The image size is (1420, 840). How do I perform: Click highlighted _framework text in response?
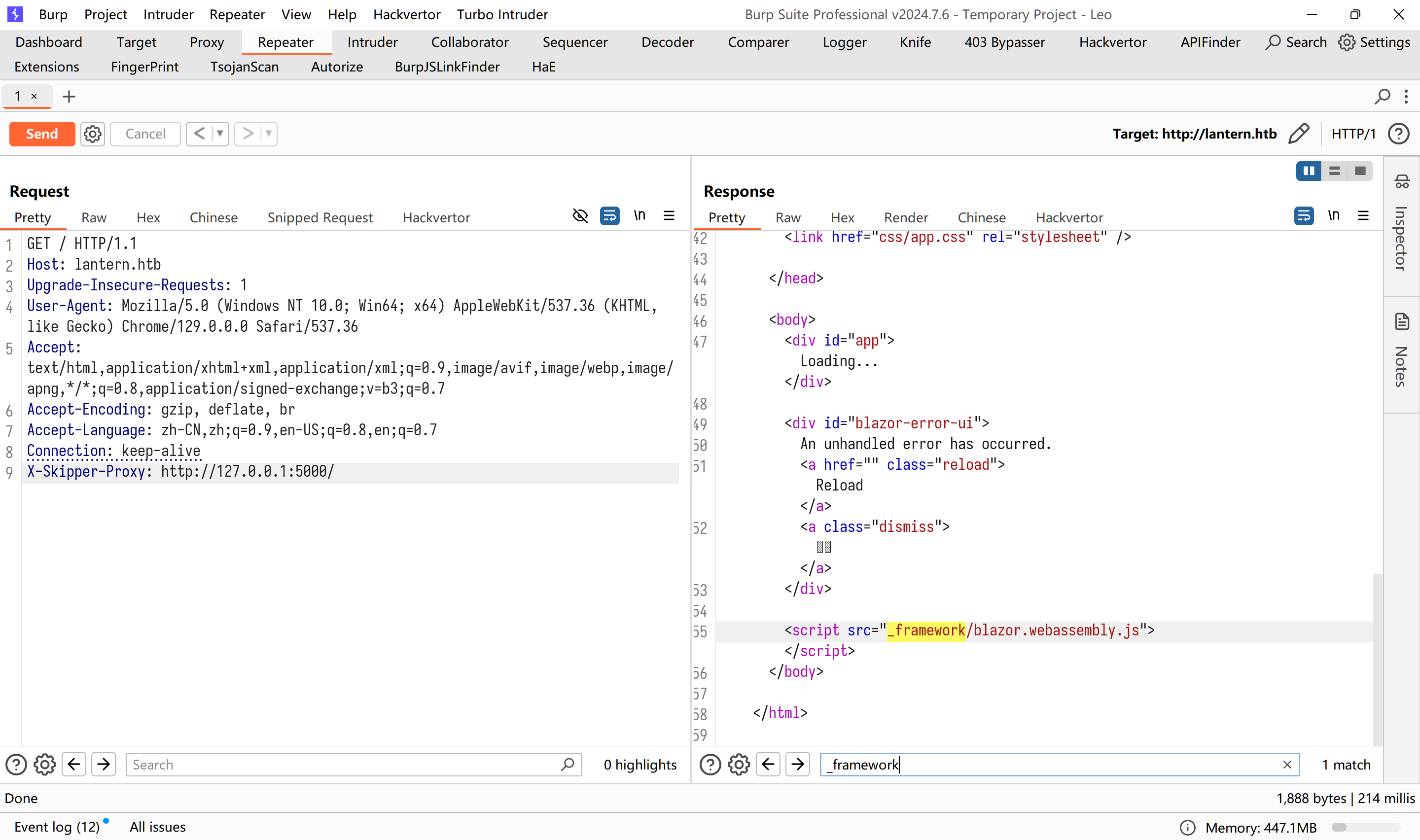point(926,630)
